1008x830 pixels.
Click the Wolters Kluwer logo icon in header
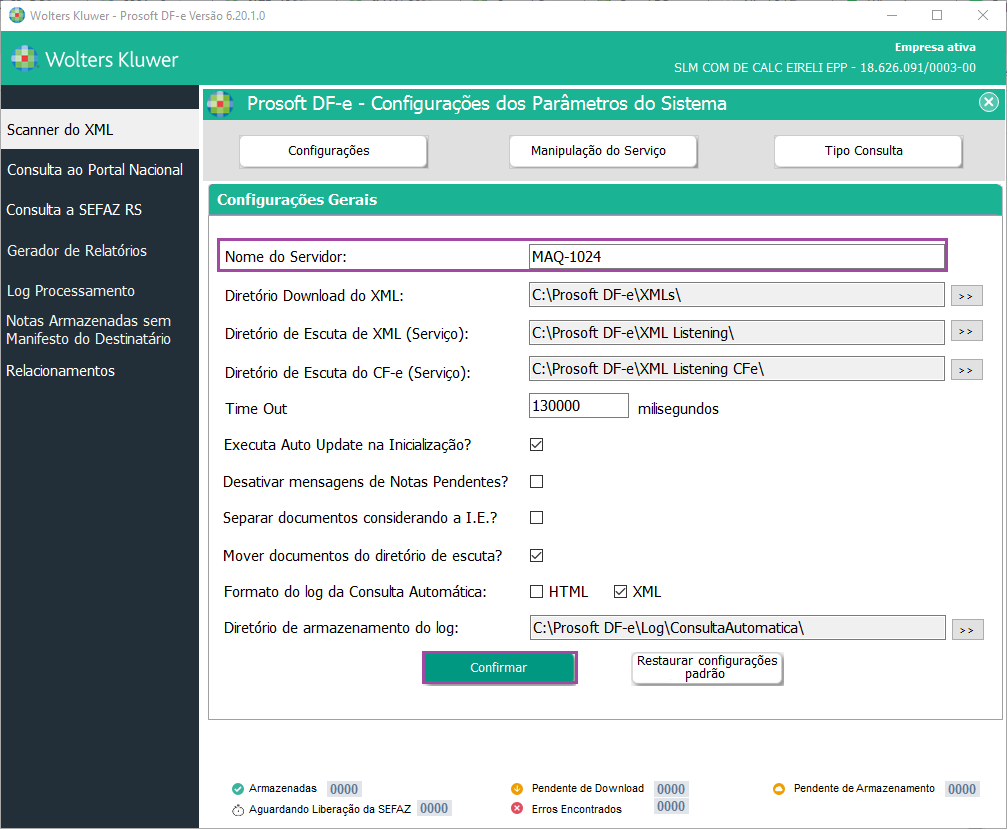[24, 59]
